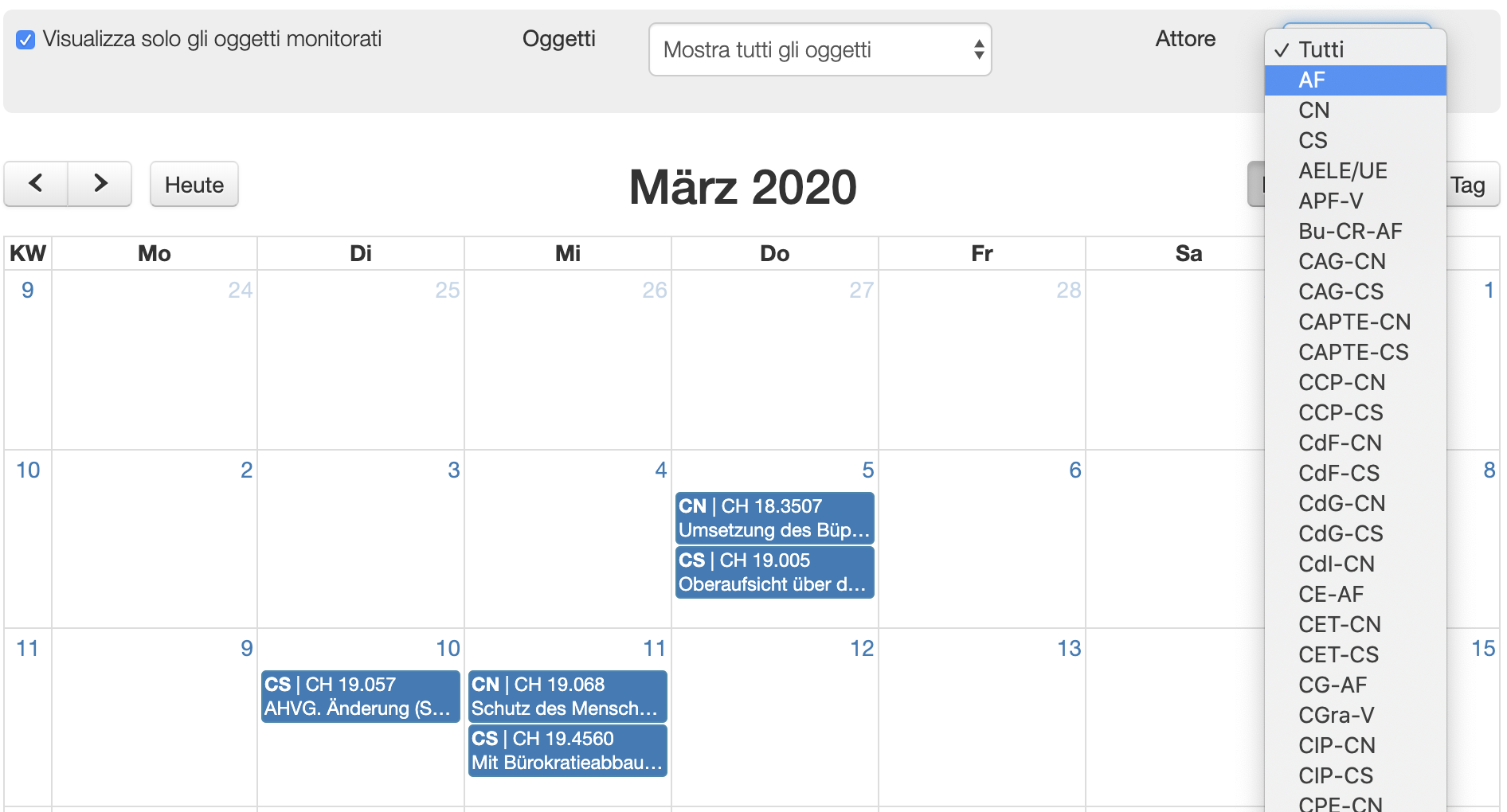
Task: Uncheck Visualizza solo gli oggetti monitorati
Action: (25, 40)
